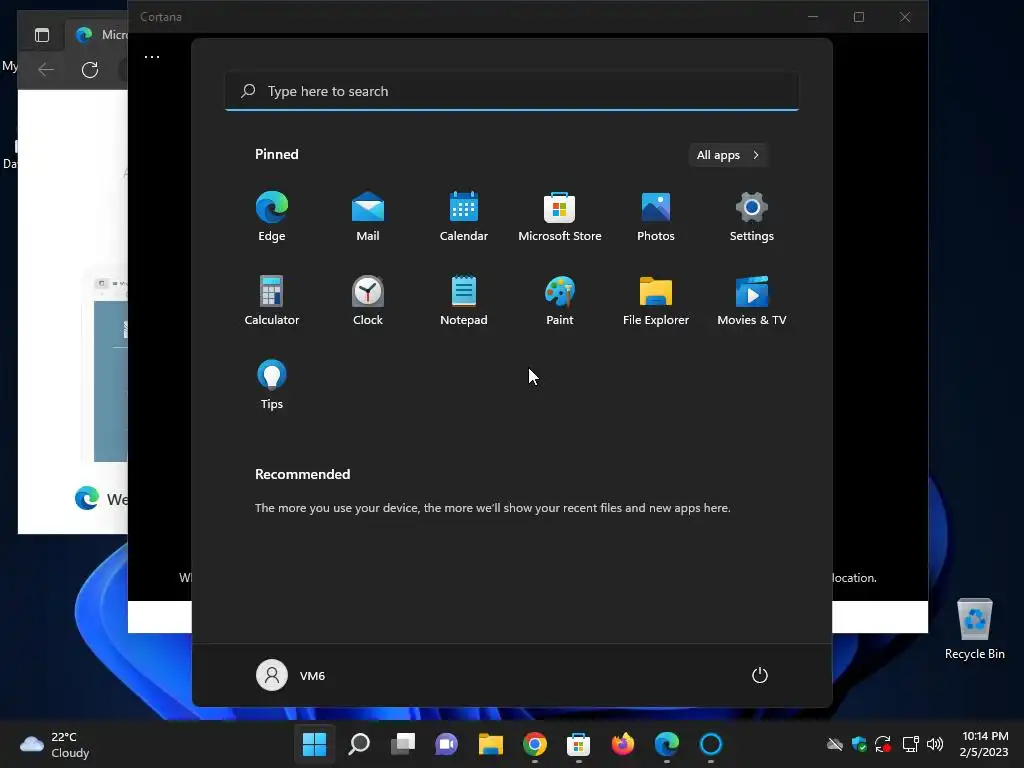Switch to Cortana on the taskbar
The height and width of the screenshot is (768, 1024).
coord(711,744)
